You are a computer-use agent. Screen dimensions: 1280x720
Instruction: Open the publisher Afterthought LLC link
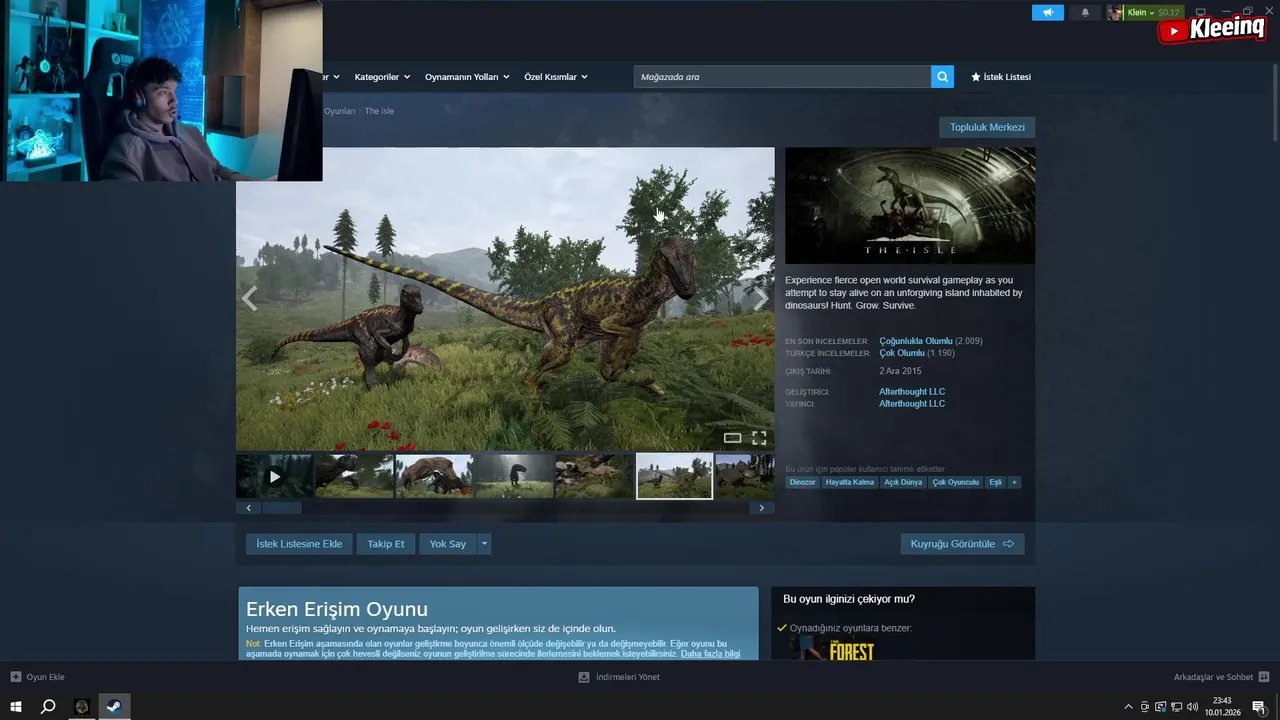(x=912, y=404)
